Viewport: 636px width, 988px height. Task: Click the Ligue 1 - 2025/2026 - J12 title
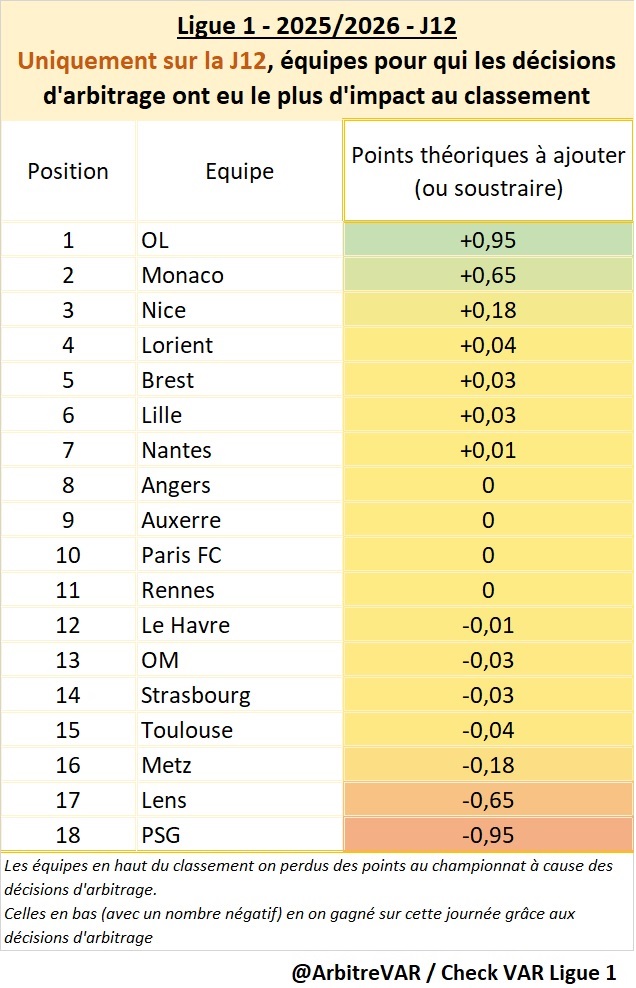(x=317, y=25)
